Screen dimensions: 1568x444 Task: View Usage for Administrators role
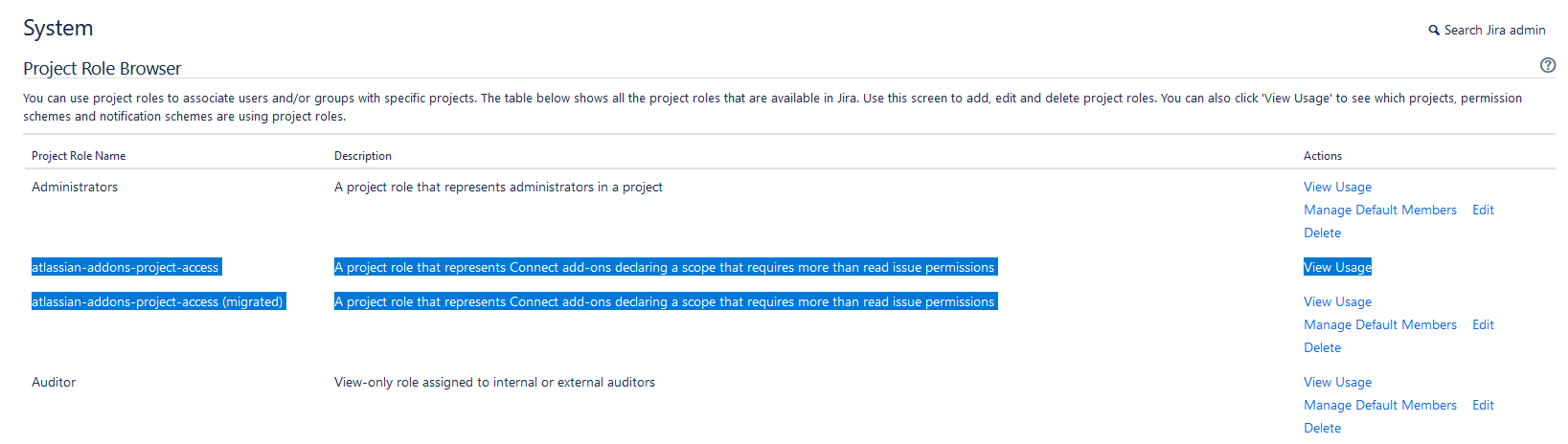coord(1337,187)
